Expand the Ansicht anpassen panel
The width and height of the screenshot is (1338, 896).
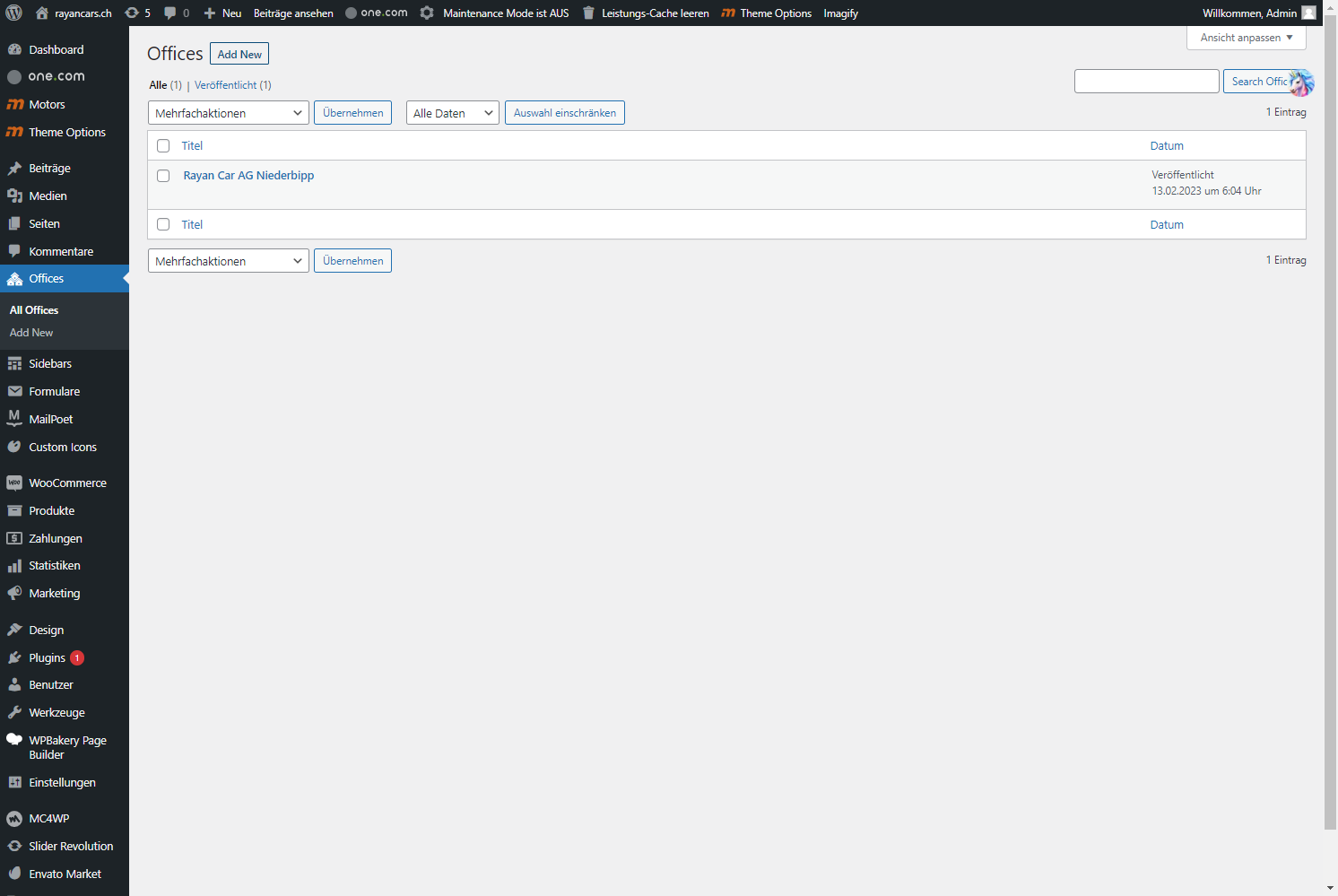point(1247,38)
